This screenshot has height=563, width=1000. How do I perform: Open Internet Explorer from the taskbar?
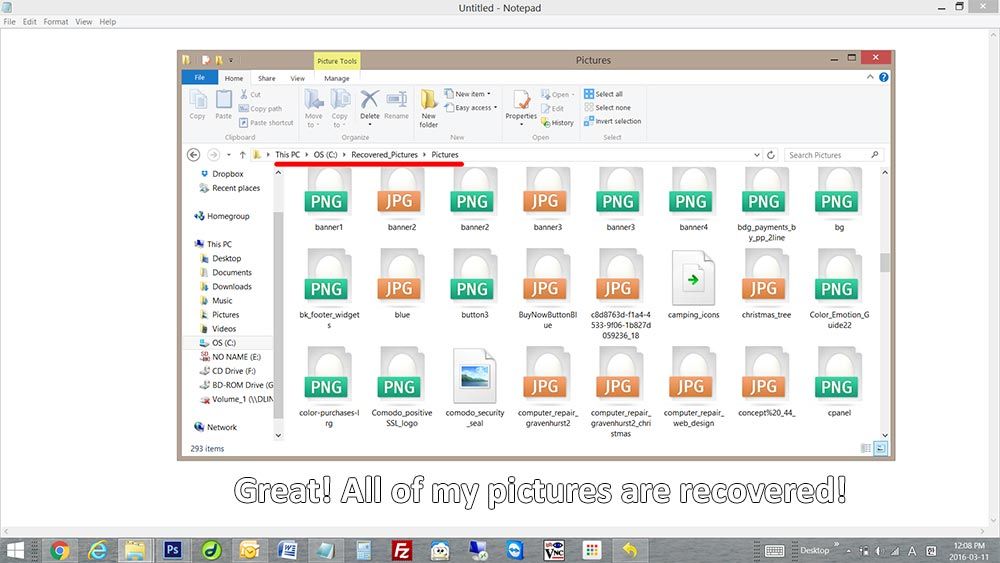[x=97, y=550]
